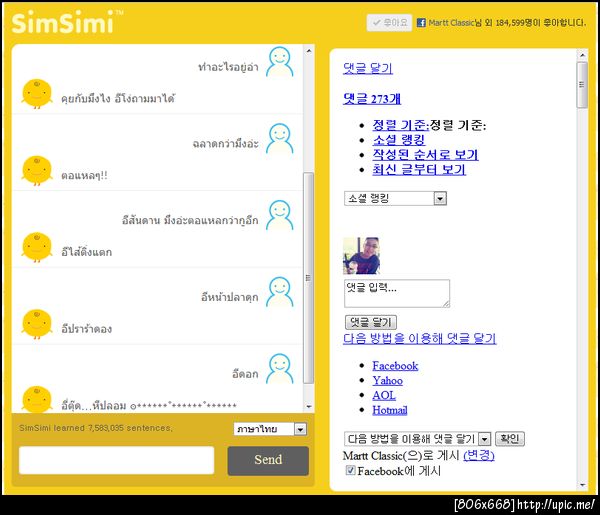Screen dimensions: 600x515
Task: Click the comments panel scrollbar down arrow
Action: point(582,485)
